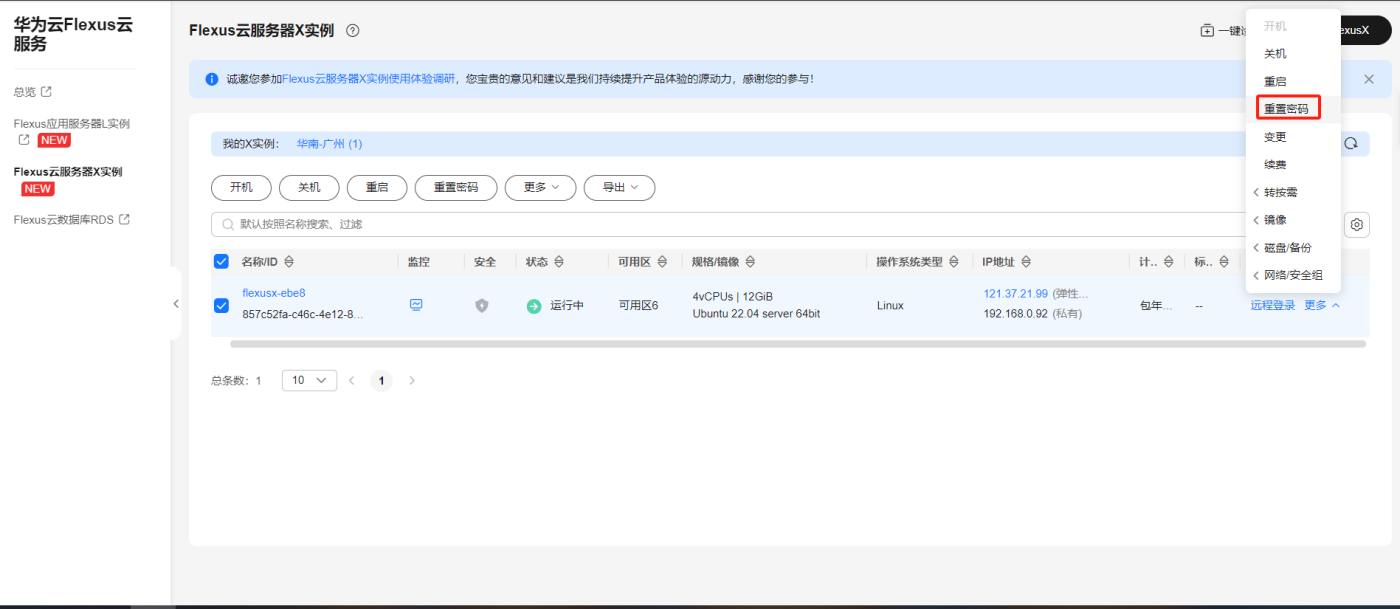Click the search magnifier icon
The height and width of the screenshot is (609, 1400).
(227, 224)
